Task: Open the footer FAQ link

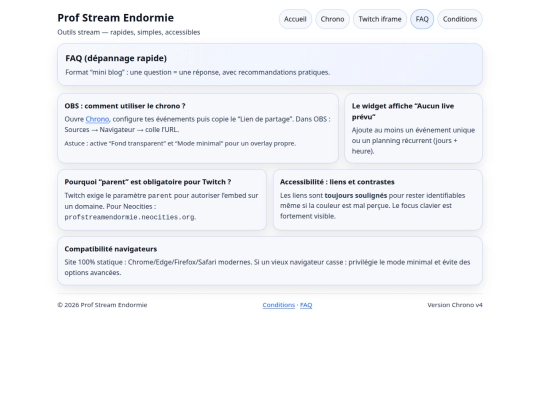Action: [x=306, y=305]
